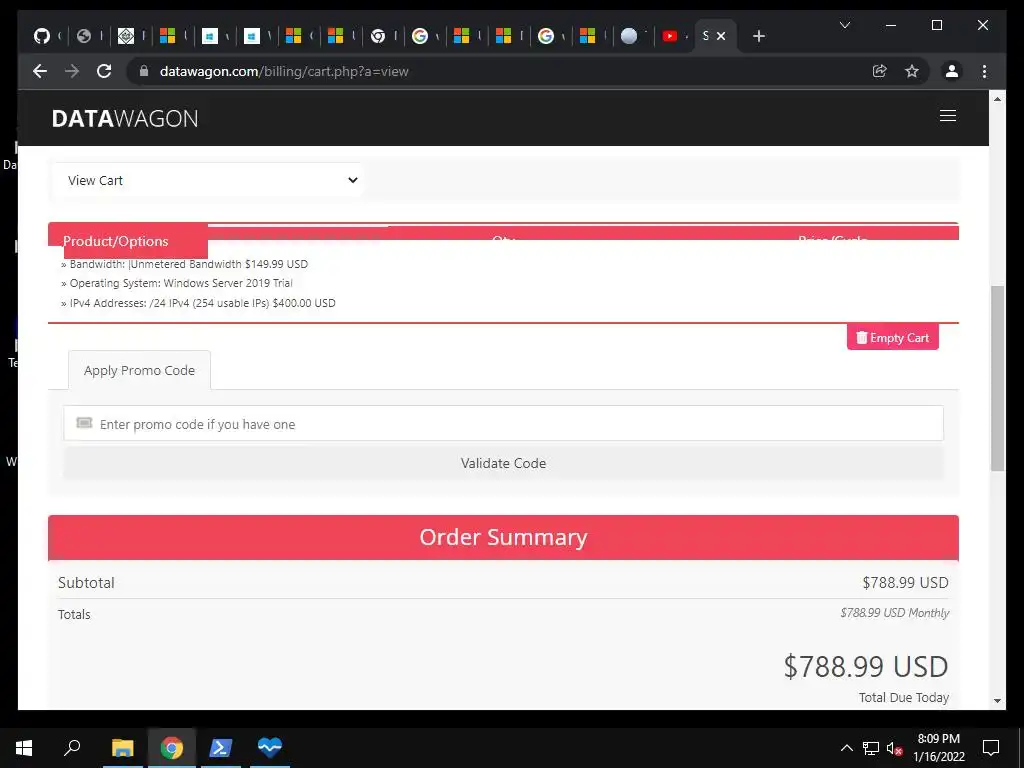Click the DATAWAGON logo

[x=125, y=118]
